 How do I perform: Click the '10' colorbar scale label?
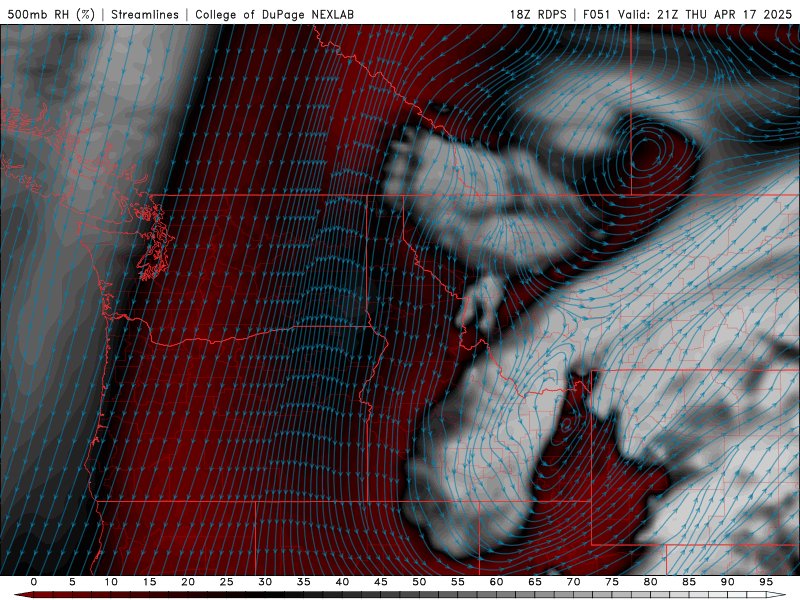pos(111,582)
